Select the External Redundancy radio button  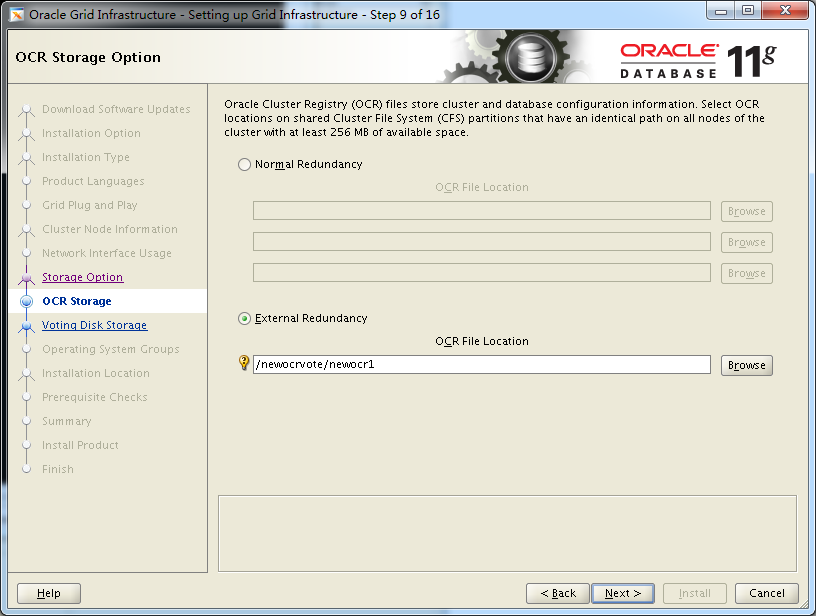tap(244, 318)
